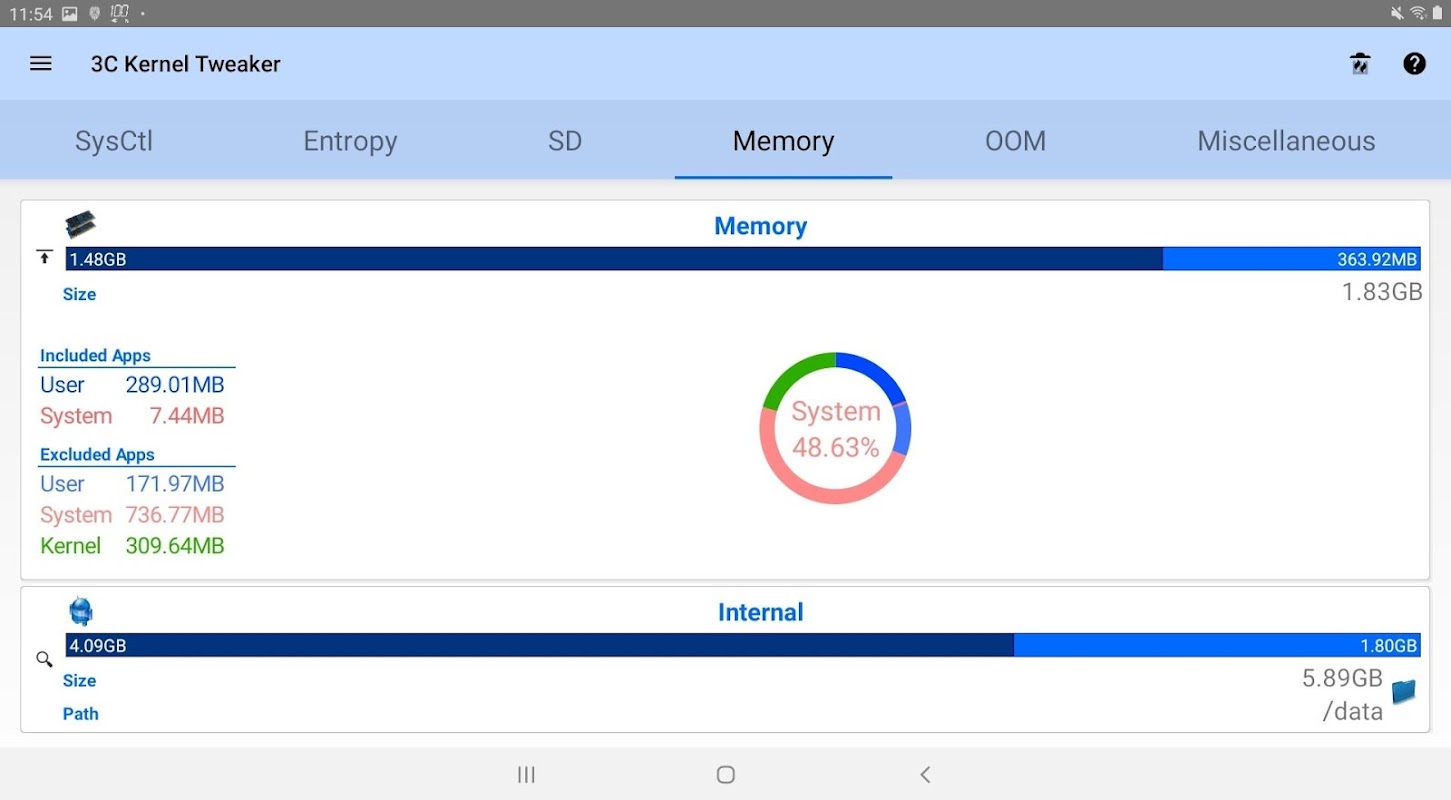The image size is (1451, 800).
Task: Tap the Android back button
Action: [925, 774]
